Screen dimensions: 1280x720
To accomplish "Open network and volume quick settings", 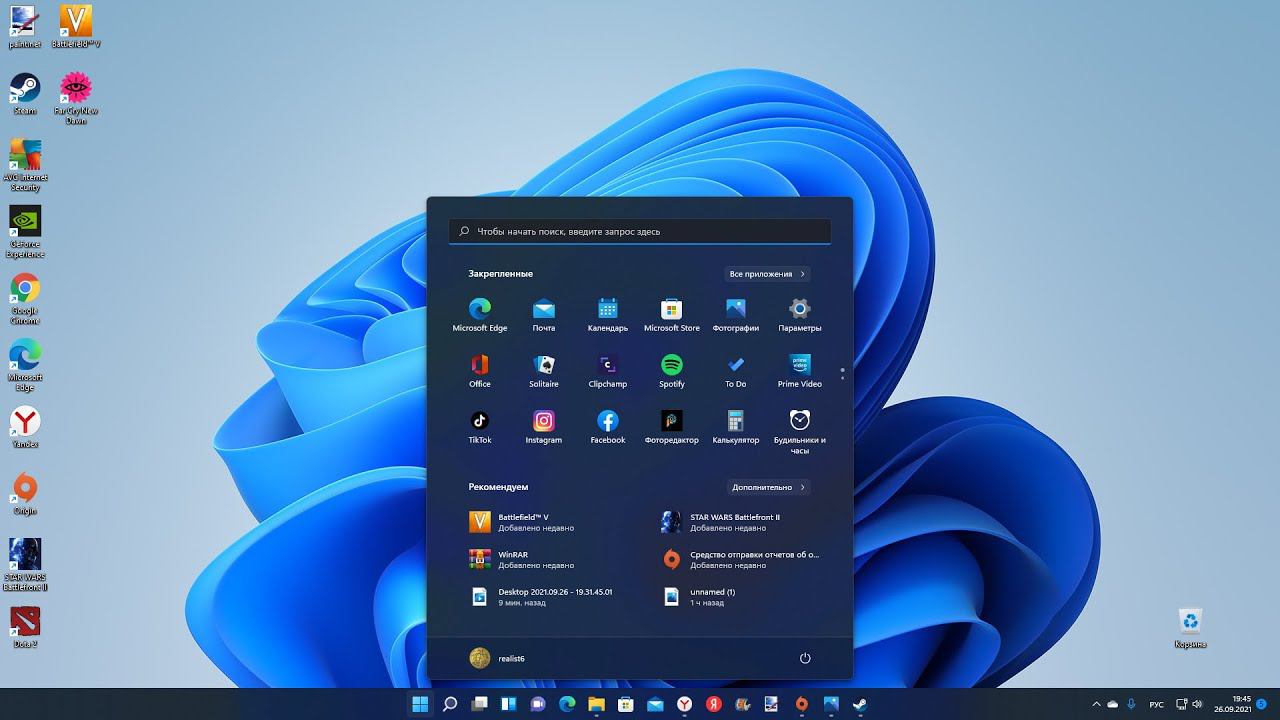I will click(x=1189, y=704).
